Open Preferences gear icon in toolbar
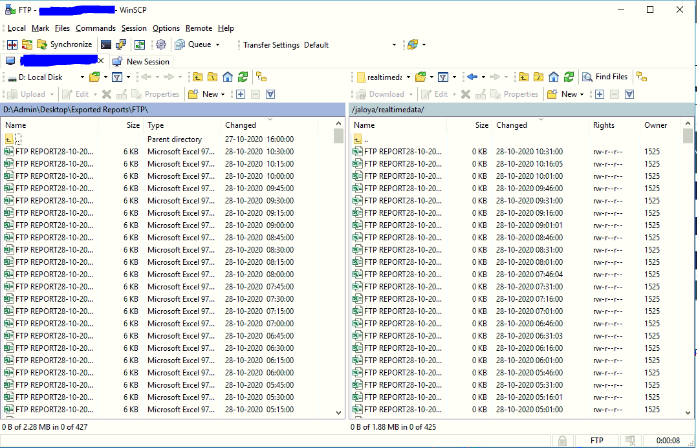 [161, 45]
